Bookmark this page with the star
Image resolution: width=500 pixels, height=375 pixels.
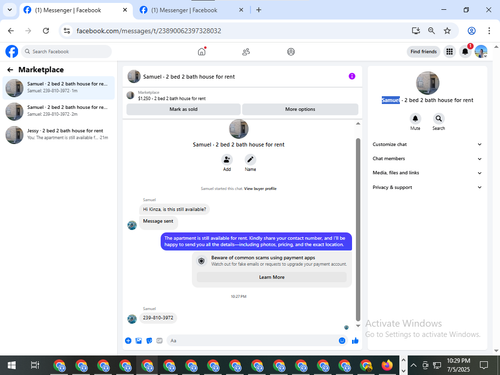[447, 31]
